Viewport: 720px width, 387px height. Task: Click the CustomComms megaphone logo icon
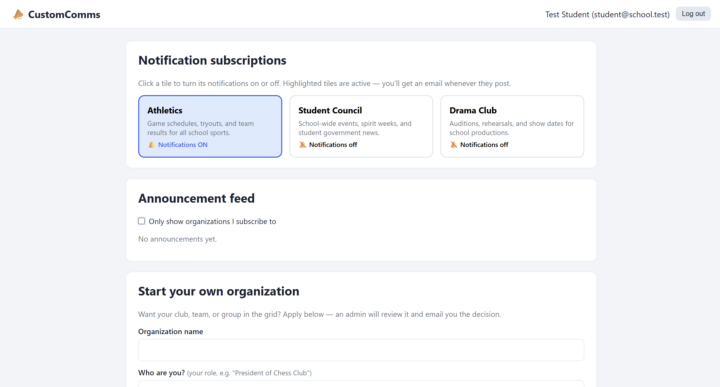[18, 15]
